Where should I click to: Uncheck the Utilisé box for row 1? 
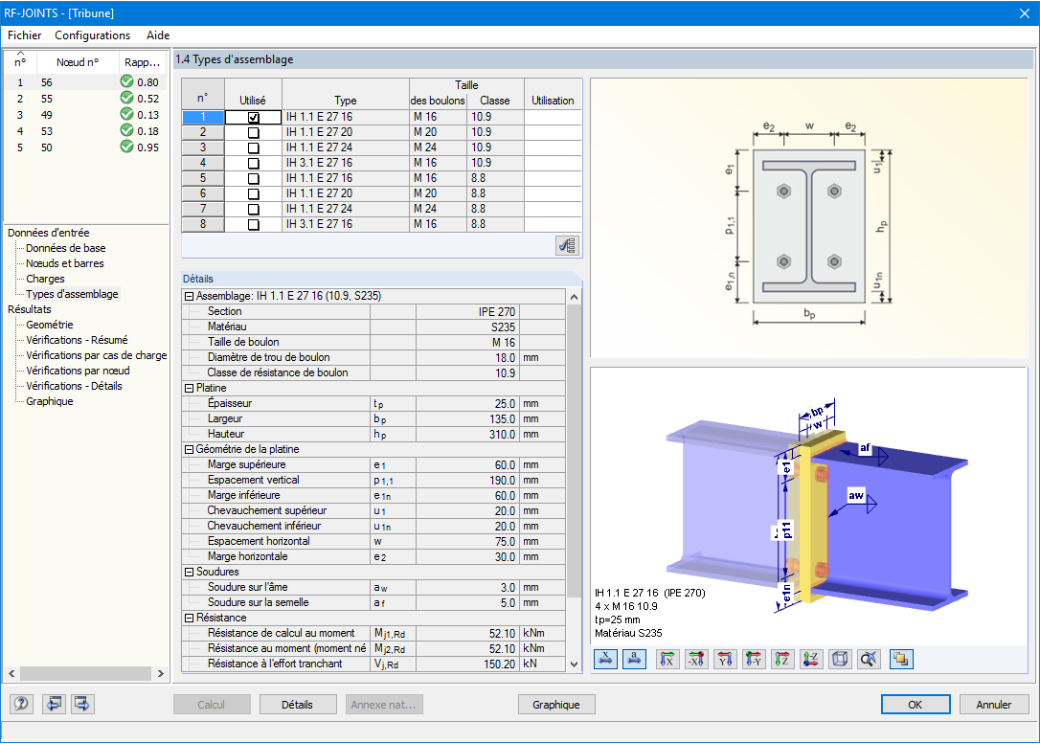pos(253,117)
